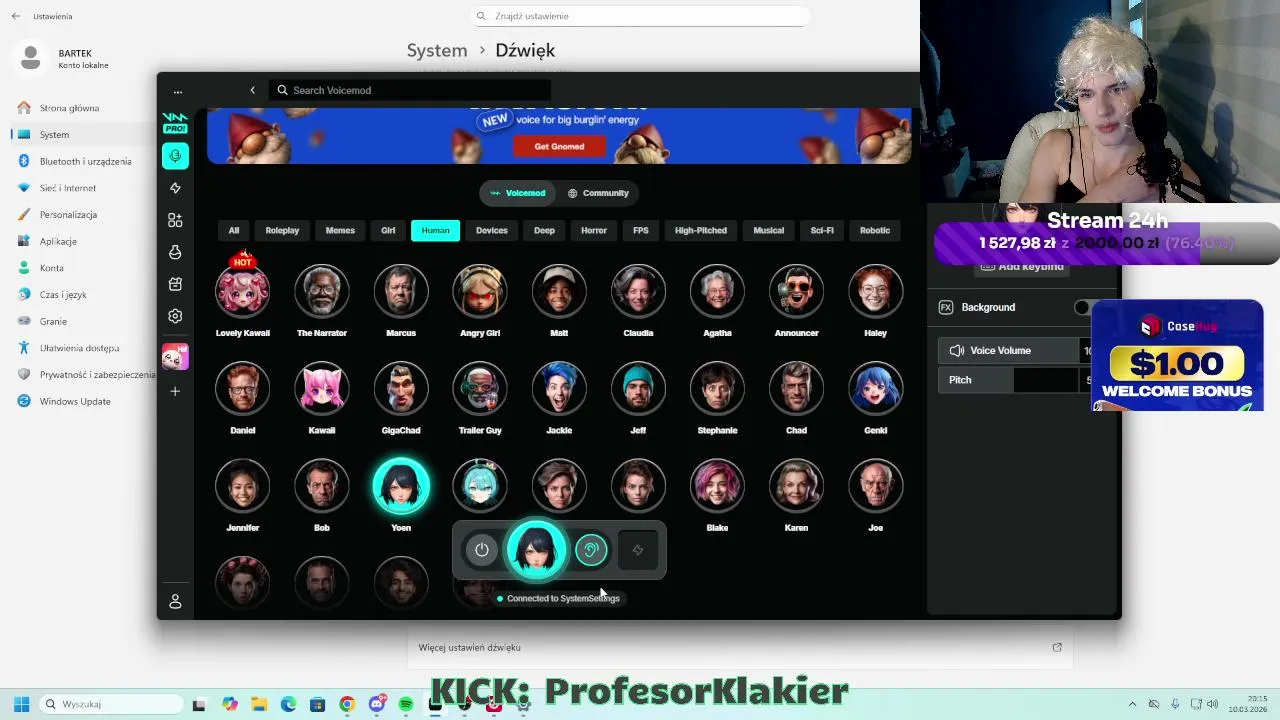Go back with the Voicemod back arrow
1280x720 pixels.
click(252, 90)
